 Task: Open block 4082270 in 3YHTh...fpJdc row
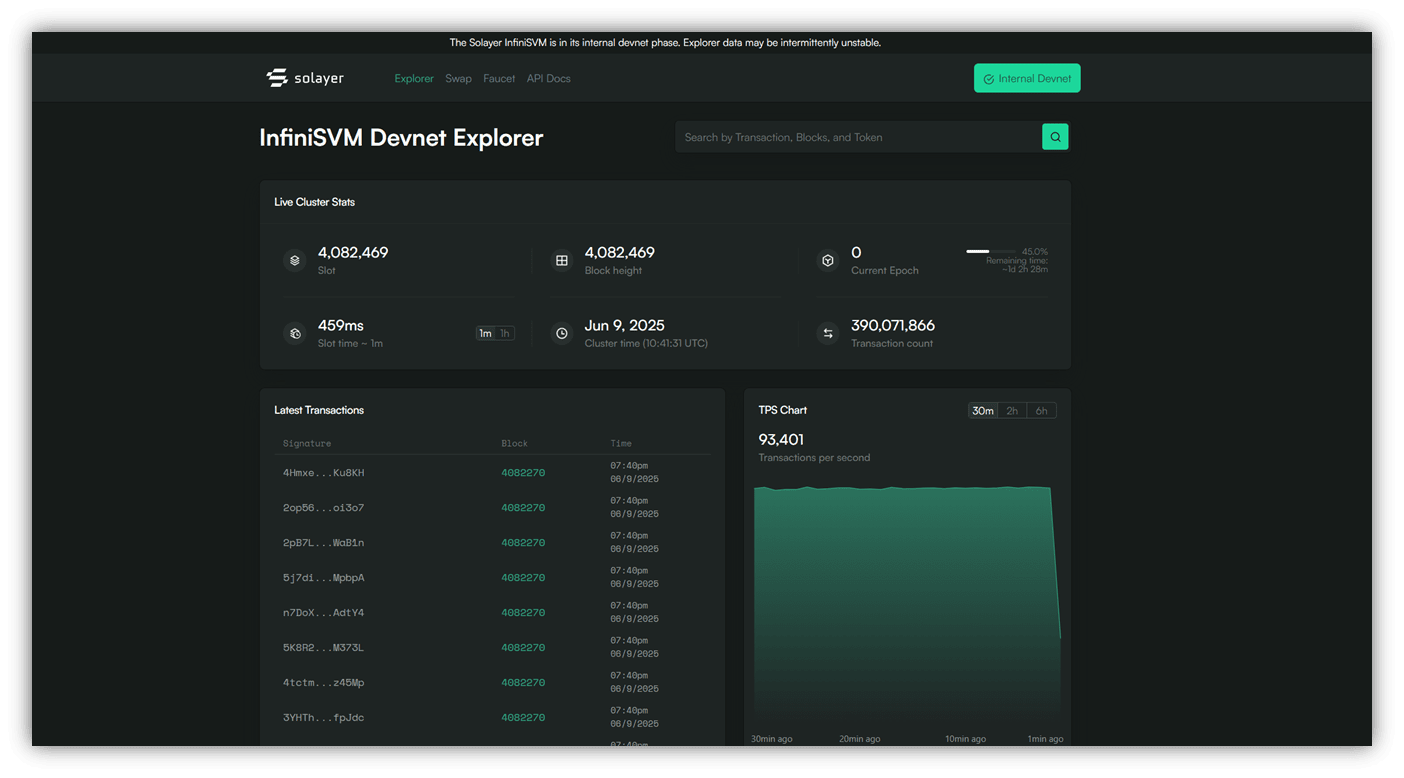pos(523,718)
